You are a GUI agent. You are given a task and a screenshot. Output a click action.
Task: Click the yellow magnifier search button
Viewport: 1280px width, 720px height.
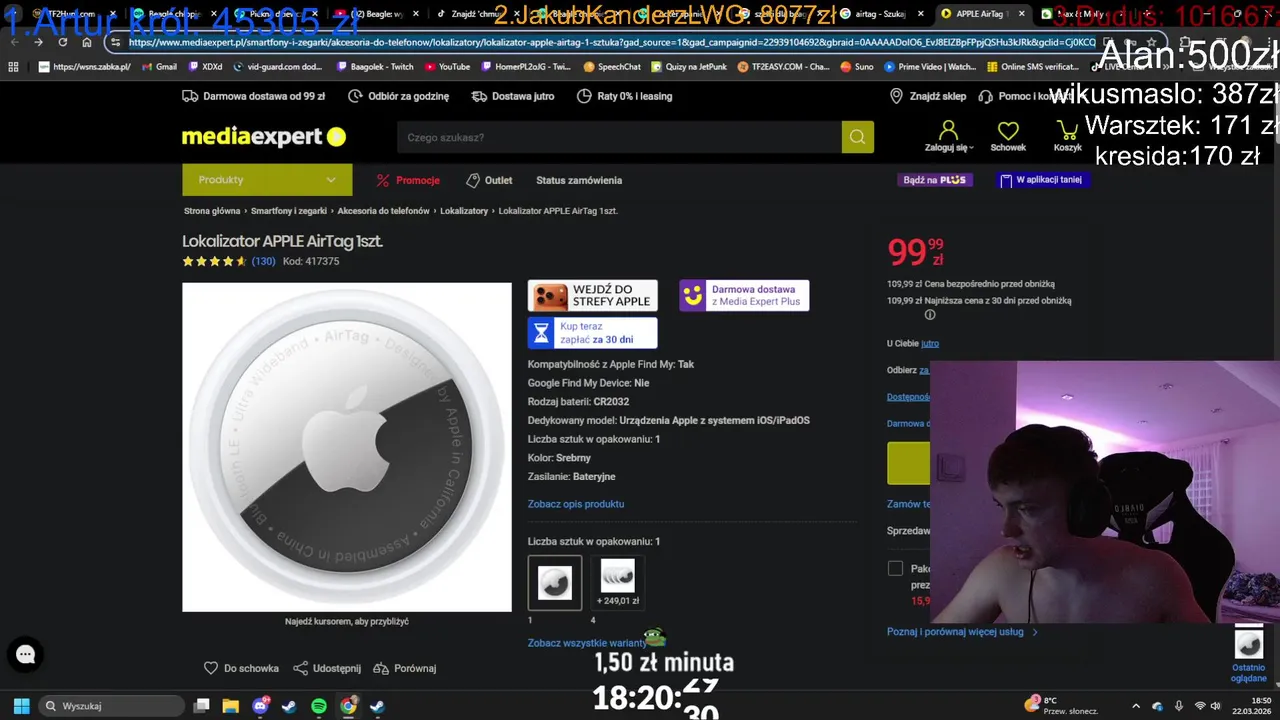click(857, 137)
